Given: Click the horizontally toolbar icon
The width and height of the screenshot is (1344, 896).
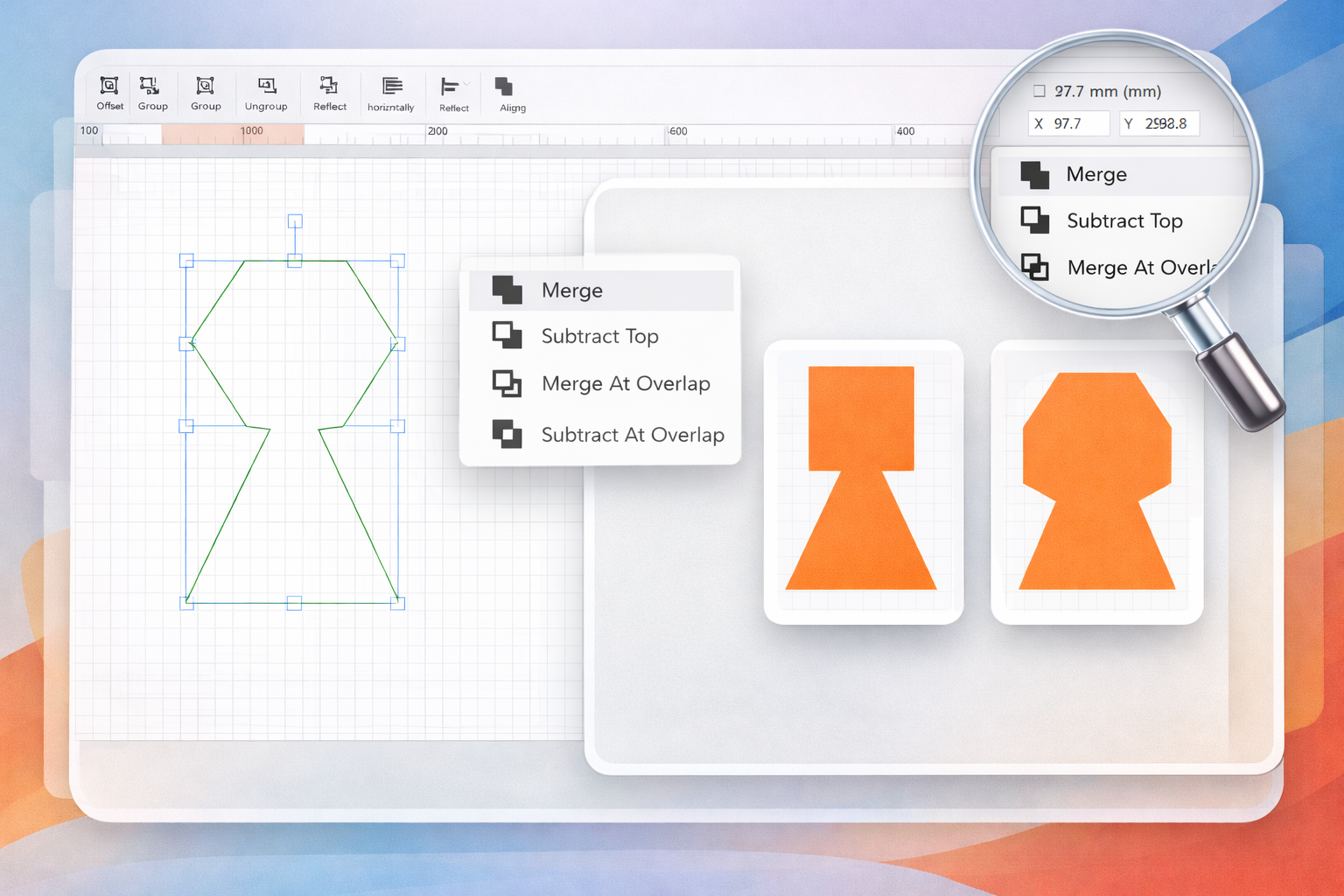Looking at the screenshot, I should pos(391,86).
